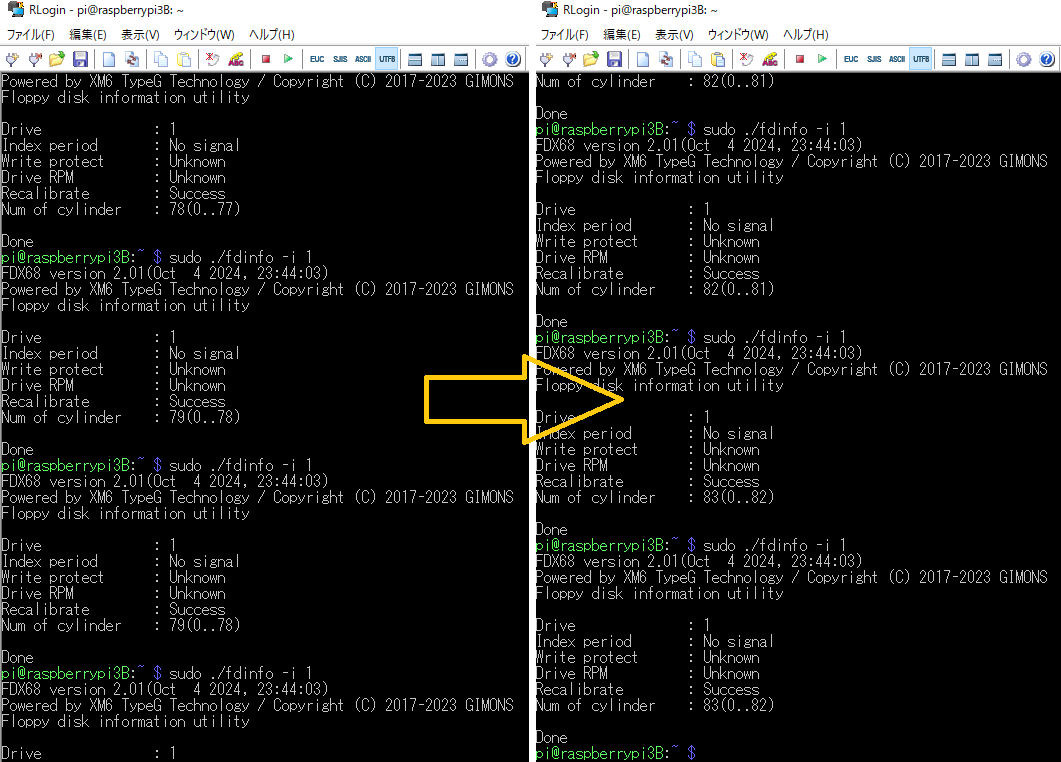Toggle UTF8 encoding in right window
Screen dimensions: 1061x762
tap(921, 59)
